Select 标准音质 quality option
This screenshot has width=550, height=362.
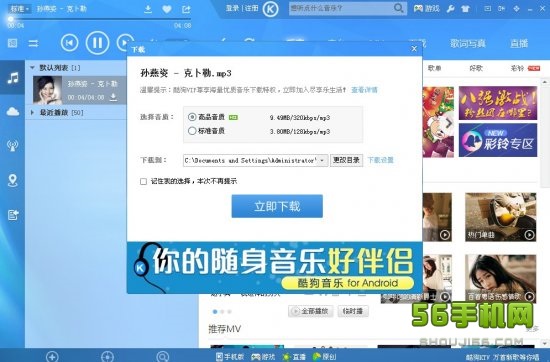click(x=192, y=131)
